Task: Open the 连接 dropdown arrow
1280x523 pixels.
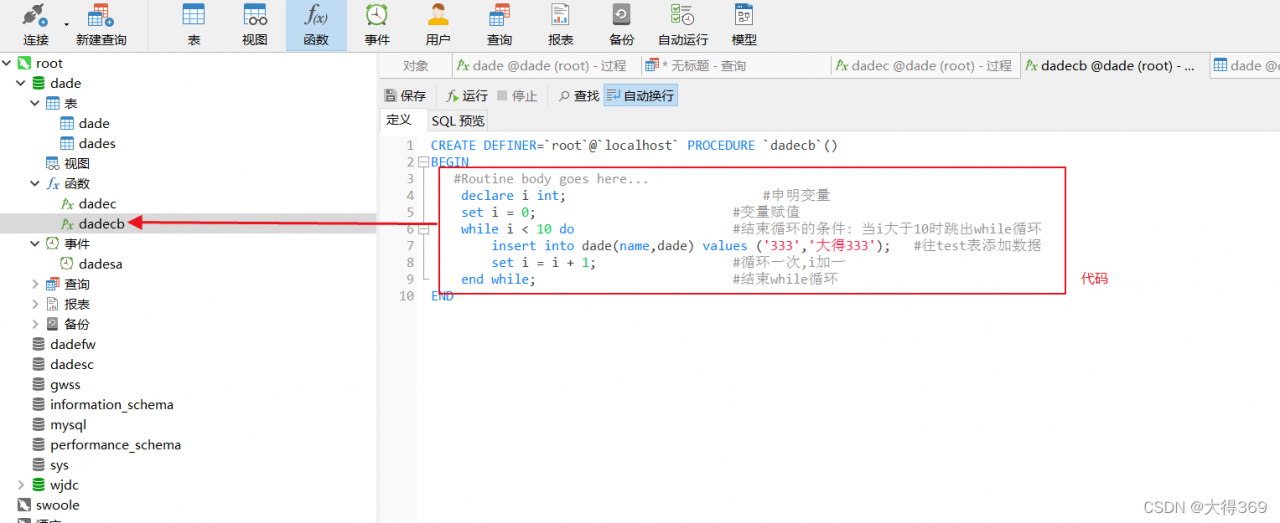Action: (x=66, y=23)
